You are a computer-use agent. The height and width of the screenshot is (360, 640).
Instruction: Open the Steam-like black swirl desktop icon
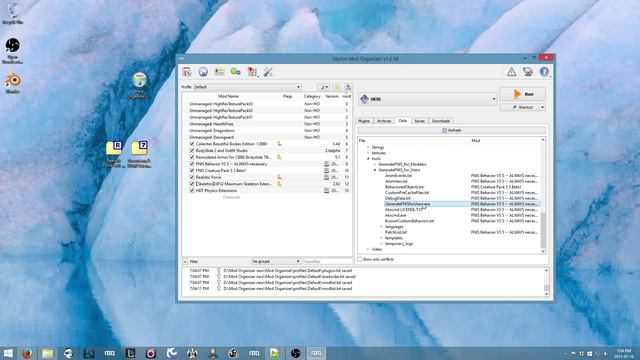[12, 51]
